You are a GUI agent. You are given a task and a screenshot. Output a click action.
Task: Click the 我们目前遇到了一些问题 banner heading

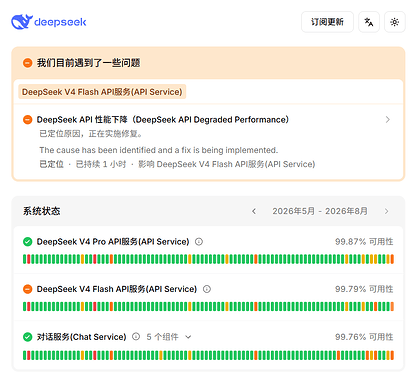coord(88,63)
